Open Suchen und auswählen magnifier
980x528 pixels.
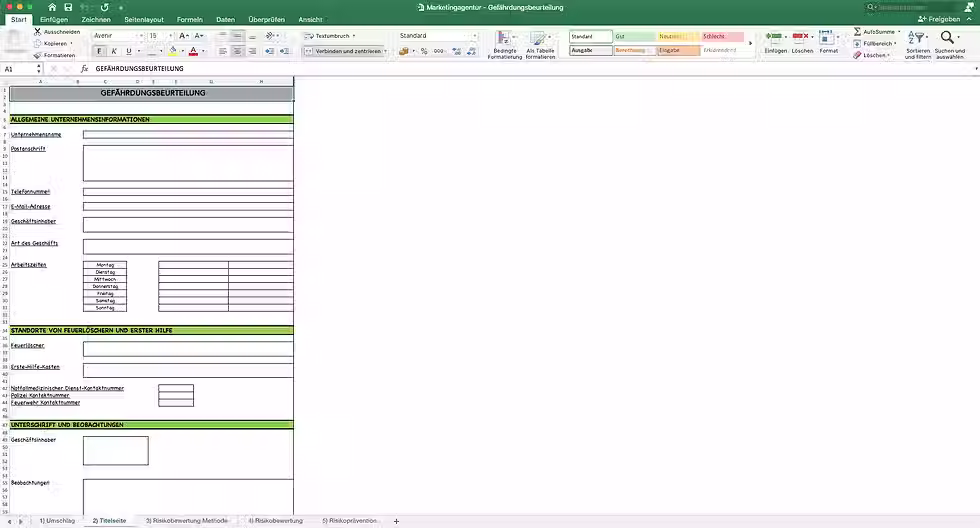click(x=949, y=45)
